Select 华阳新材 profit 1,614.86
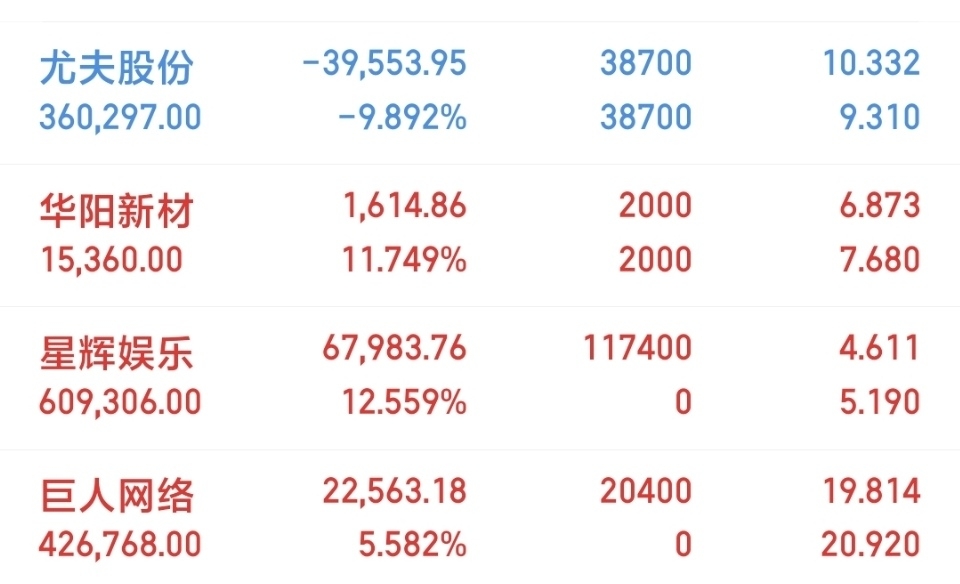The width and height of the screenshot is (960, 584). 405,206
